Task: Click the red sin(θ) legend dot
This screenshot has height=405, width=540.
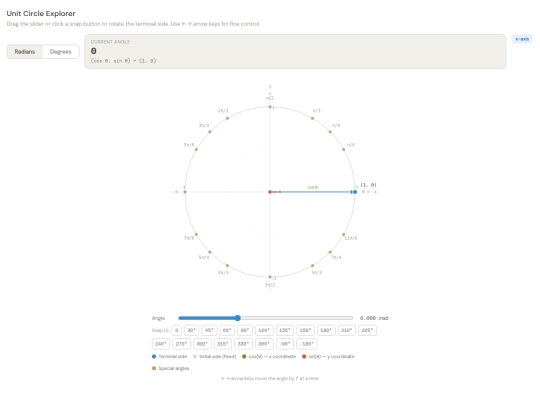Action: (304, 356)
